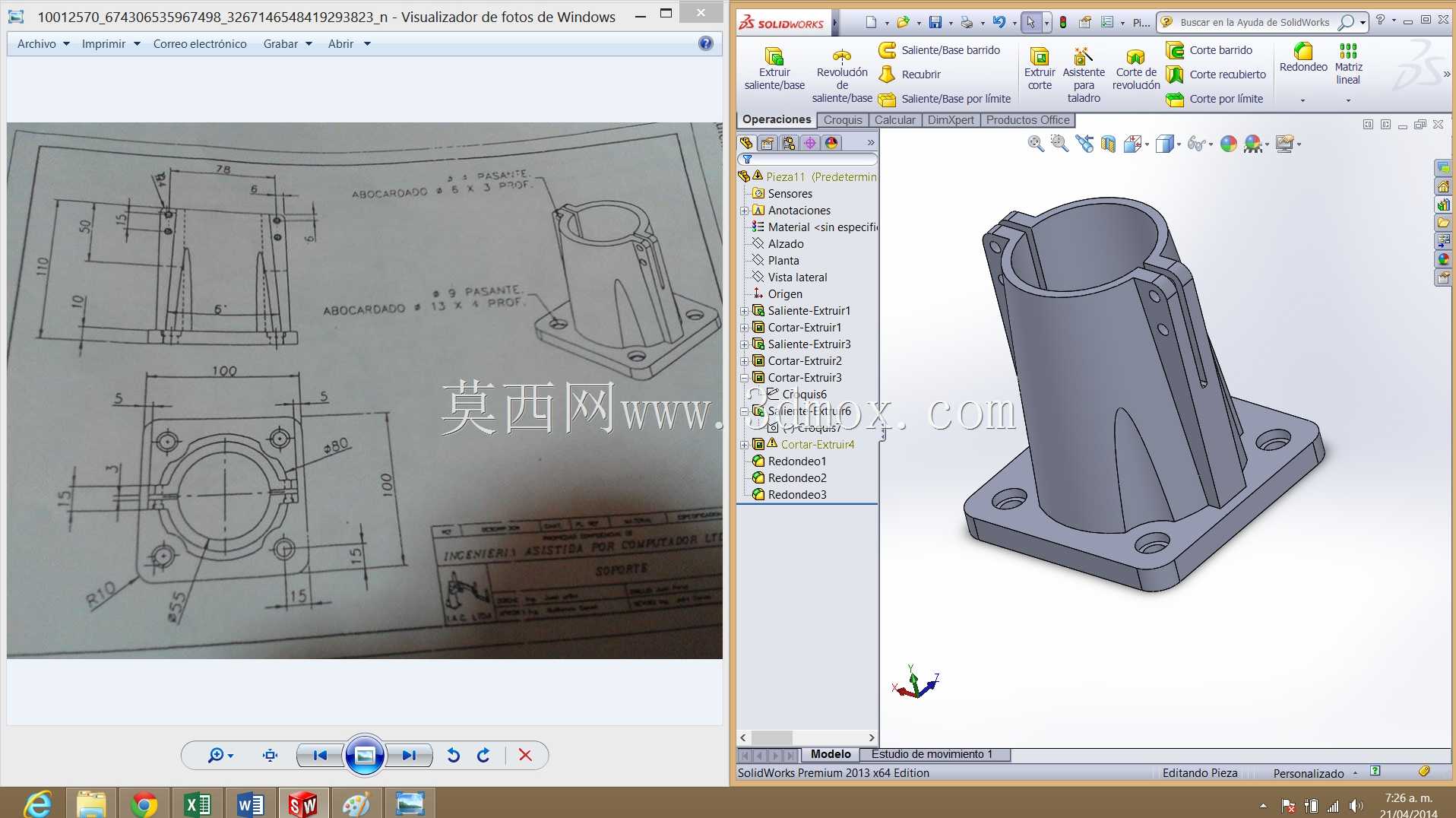
Task: Open the SolidWorks options list icon
Action: click(x=1107, y=22)
